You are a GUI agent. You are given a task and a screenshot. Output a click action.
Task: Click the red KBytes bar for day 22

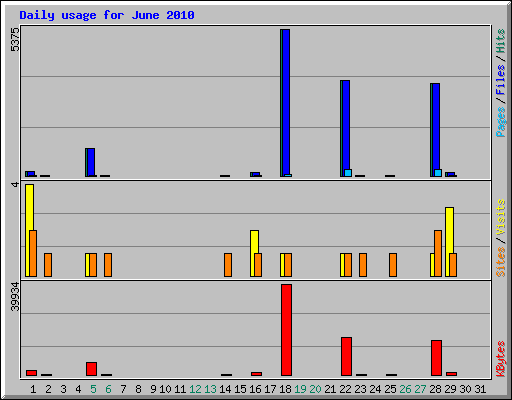(346, 356)
